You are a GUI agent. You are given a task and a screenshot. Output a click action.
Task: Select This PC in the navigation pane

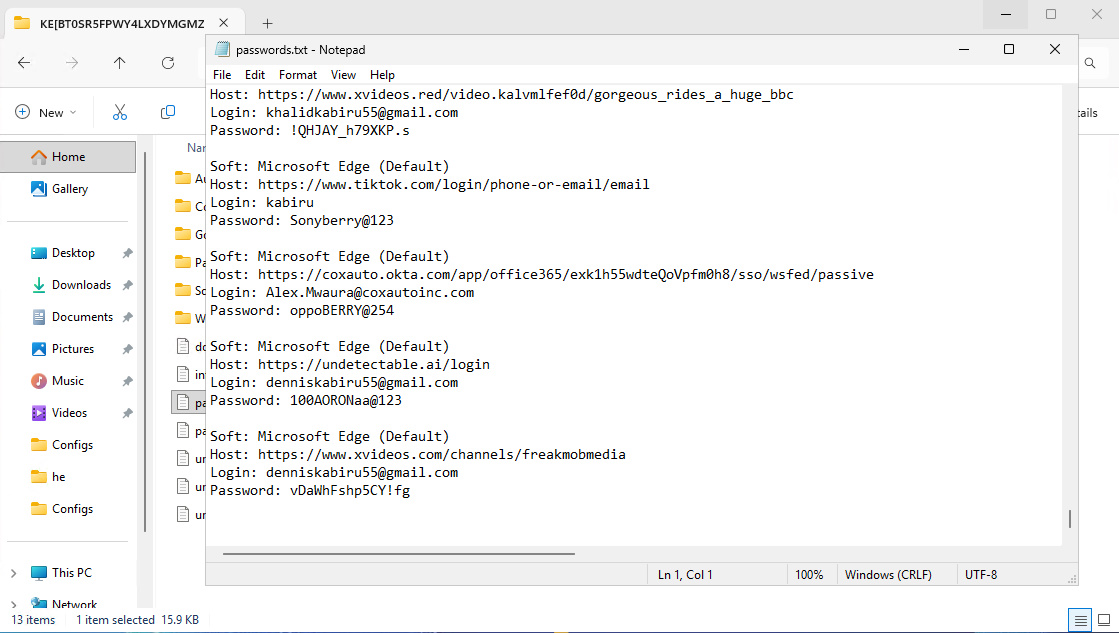click(x=71, y=573)
